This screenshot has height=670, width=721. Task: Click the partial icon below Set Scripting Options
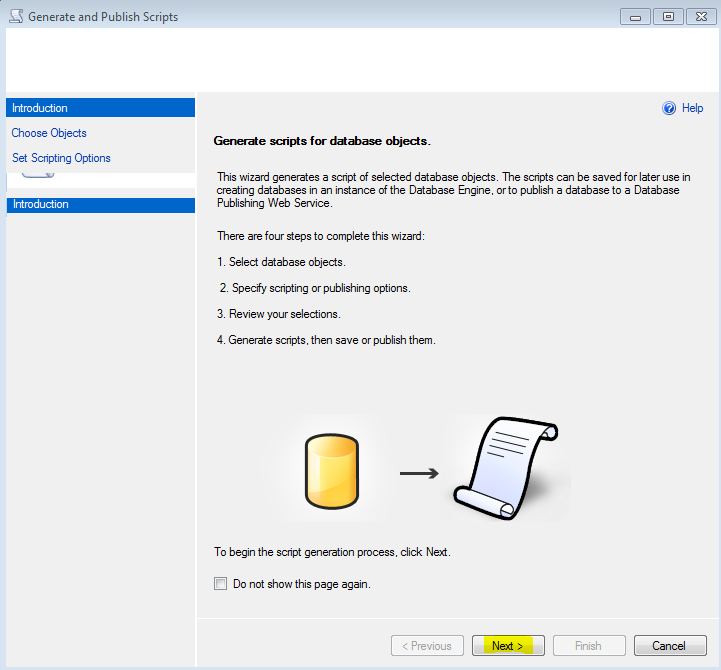pyautogui.click(x=37, y=173)
